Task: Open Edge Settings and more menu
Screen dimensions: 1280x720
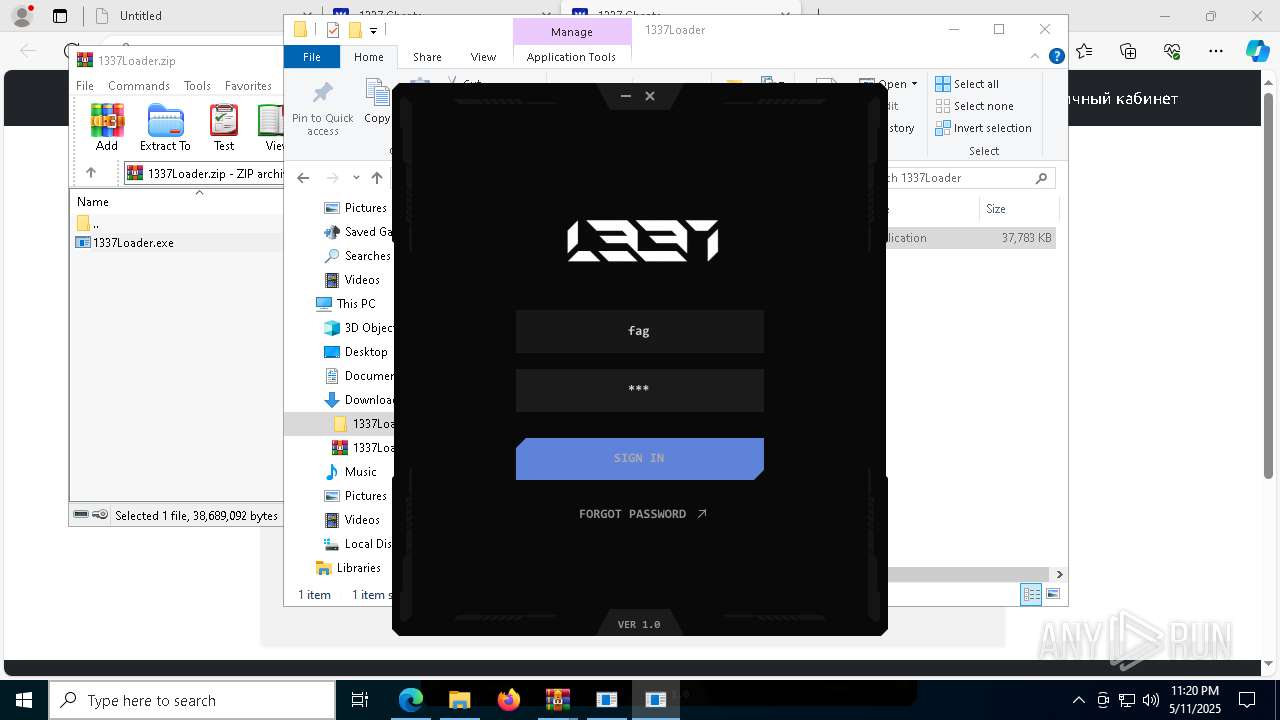Action: pyautogui.click(x=1216, y=51)
